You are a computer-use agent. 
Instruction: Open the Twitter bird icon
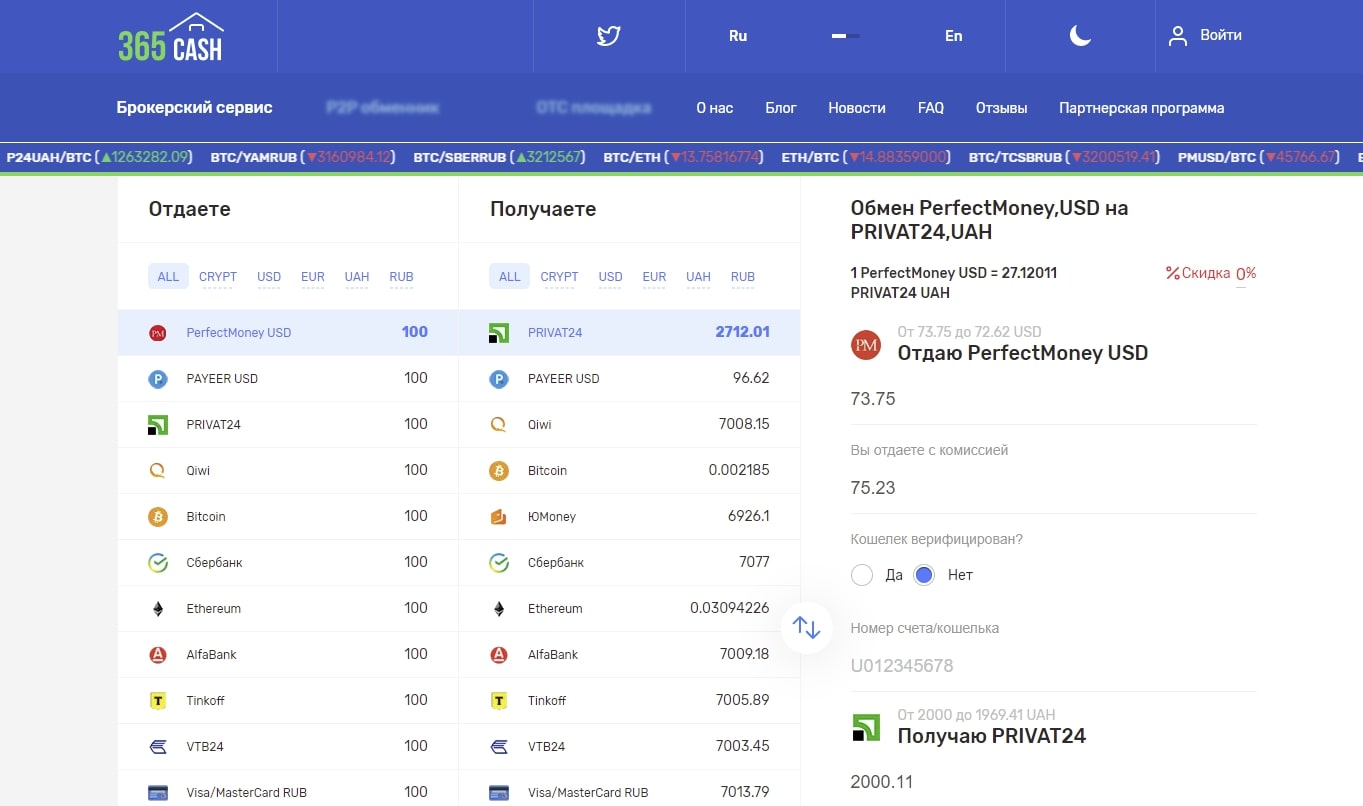click(x=609, y=36)
